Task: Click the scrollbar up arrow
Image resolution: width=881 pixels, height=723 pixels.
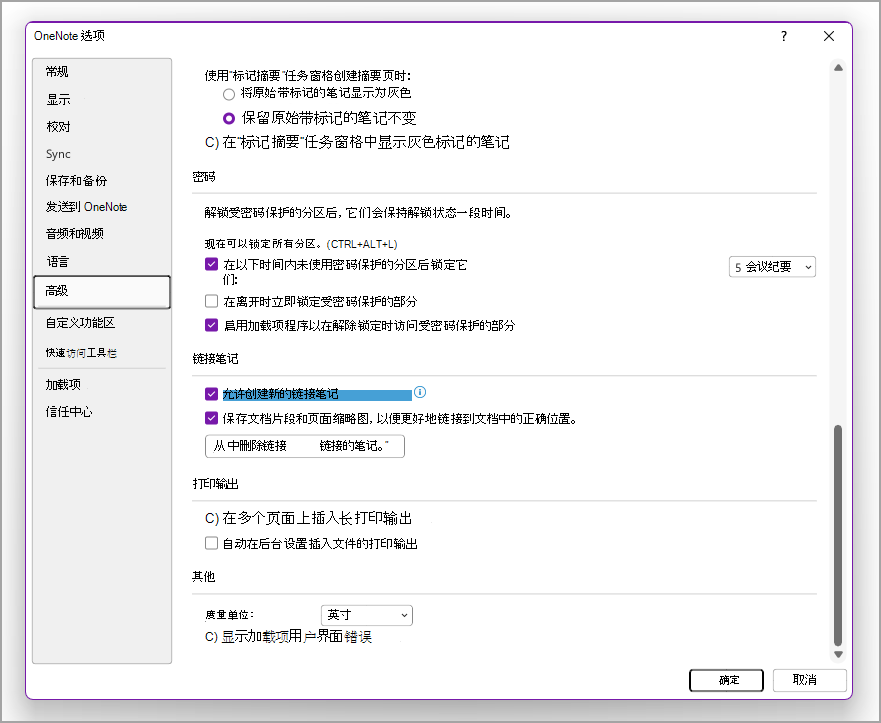Action: (838, 68)
